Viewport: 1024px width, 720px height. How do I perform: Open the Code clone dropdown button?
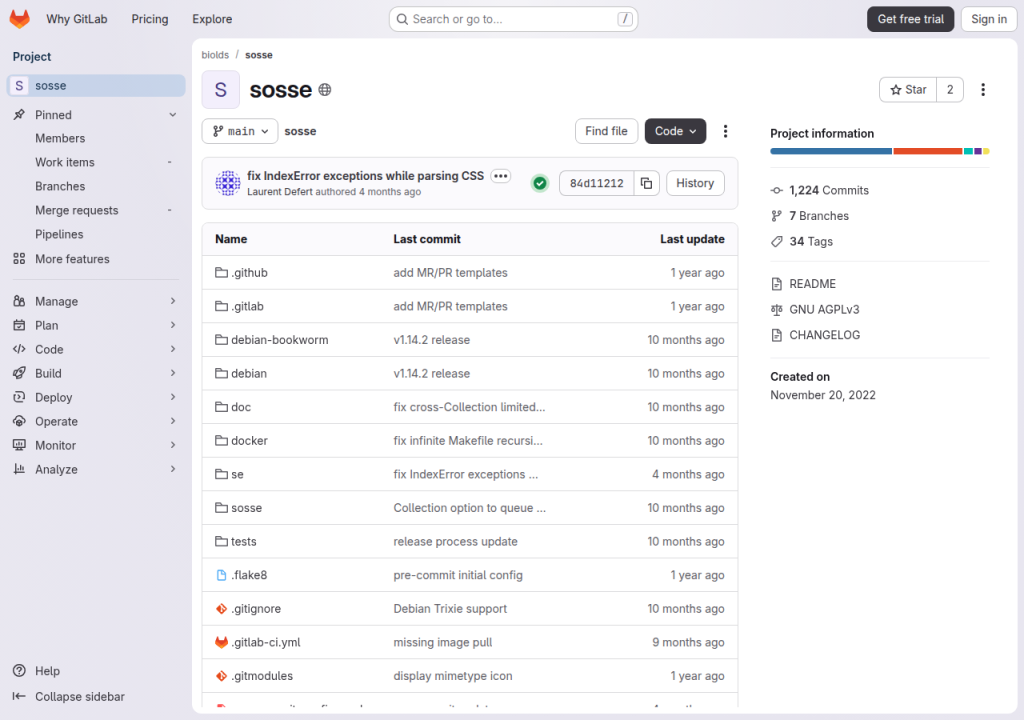(x=675, y=131)
